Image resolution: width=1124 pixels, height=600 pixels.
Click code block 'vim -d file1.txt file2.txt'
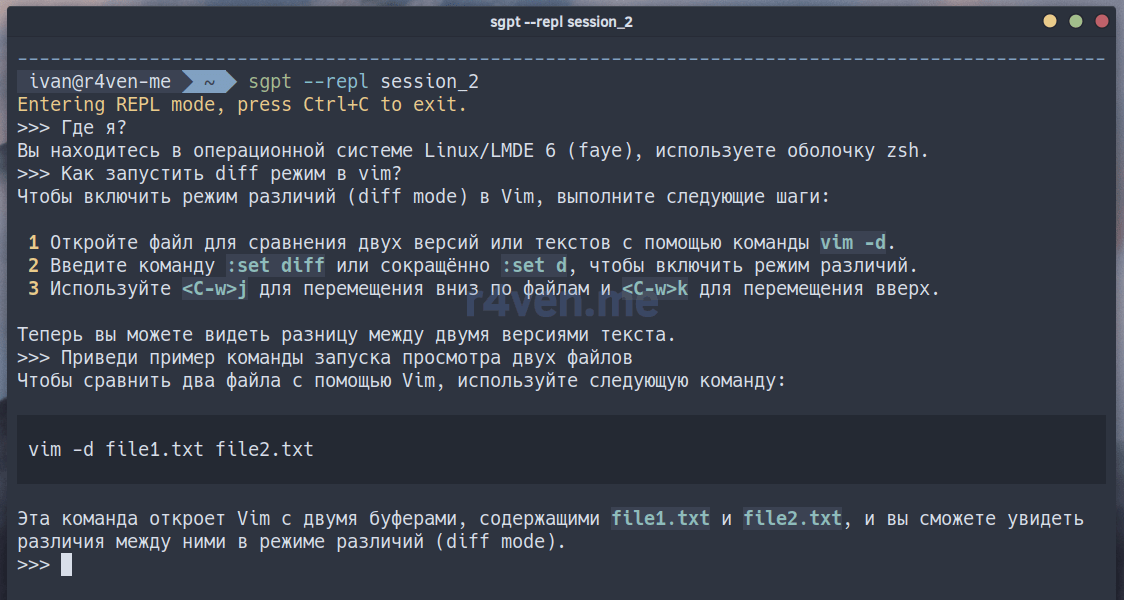tap(561, 449)
